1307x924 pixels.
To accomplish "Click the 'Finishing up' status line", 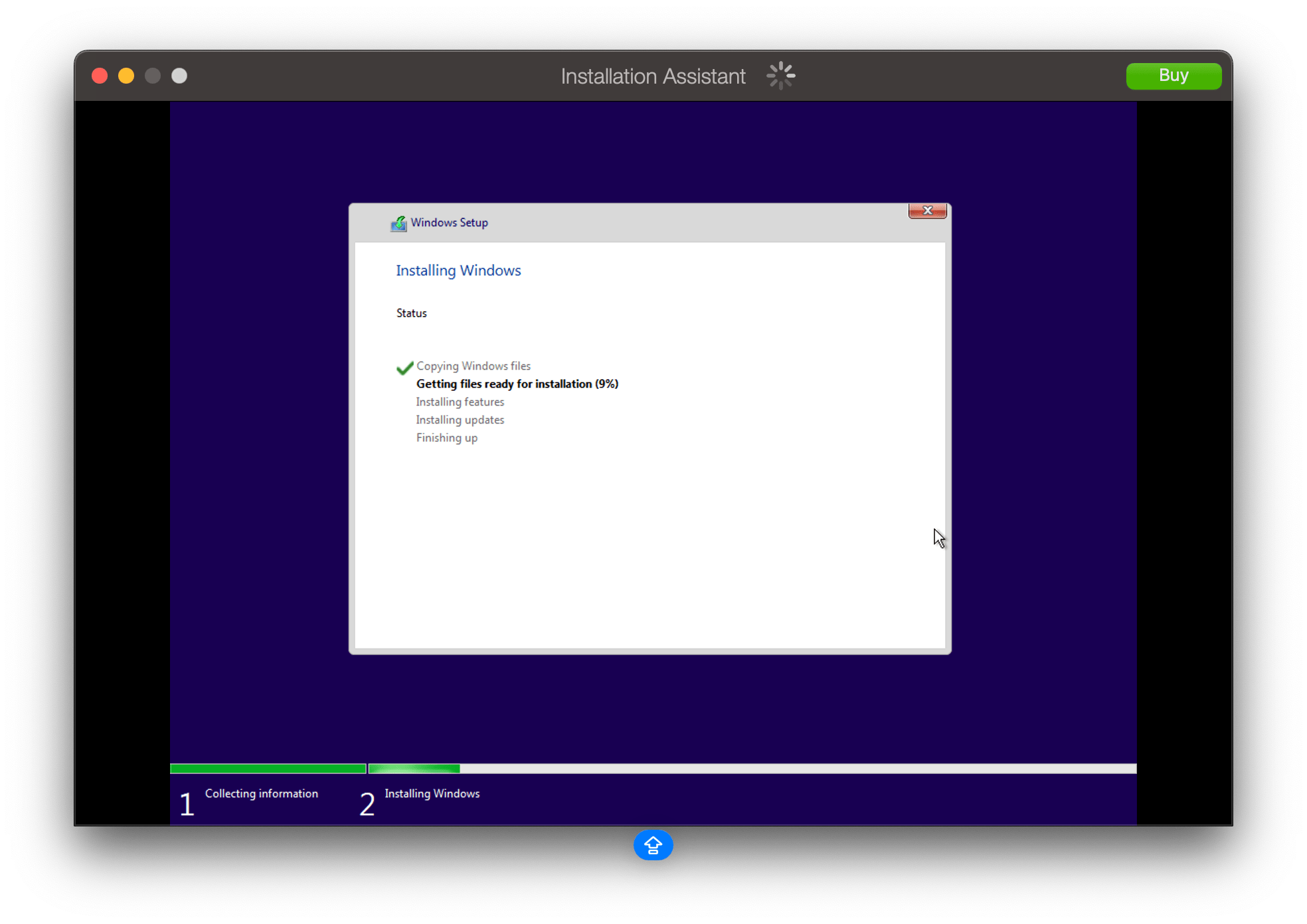I will pyautogui.click(x=446, y=437).
